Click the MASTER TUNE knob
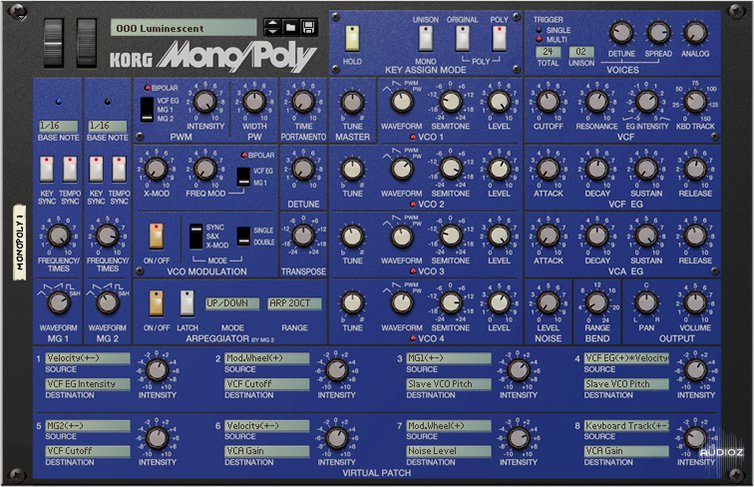The image size is (754, 487). [x=352, y=102]
